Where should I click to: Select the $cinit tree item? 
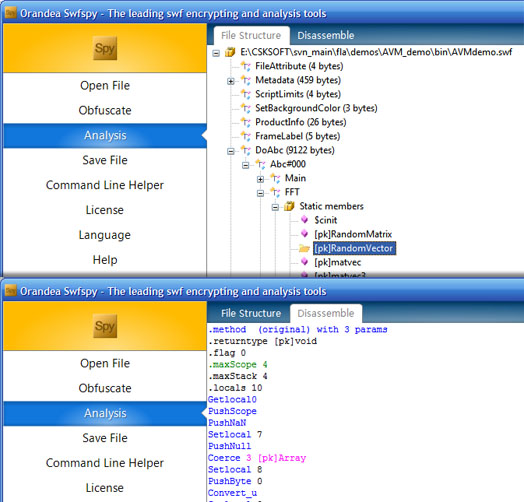[x=325, y=220]
